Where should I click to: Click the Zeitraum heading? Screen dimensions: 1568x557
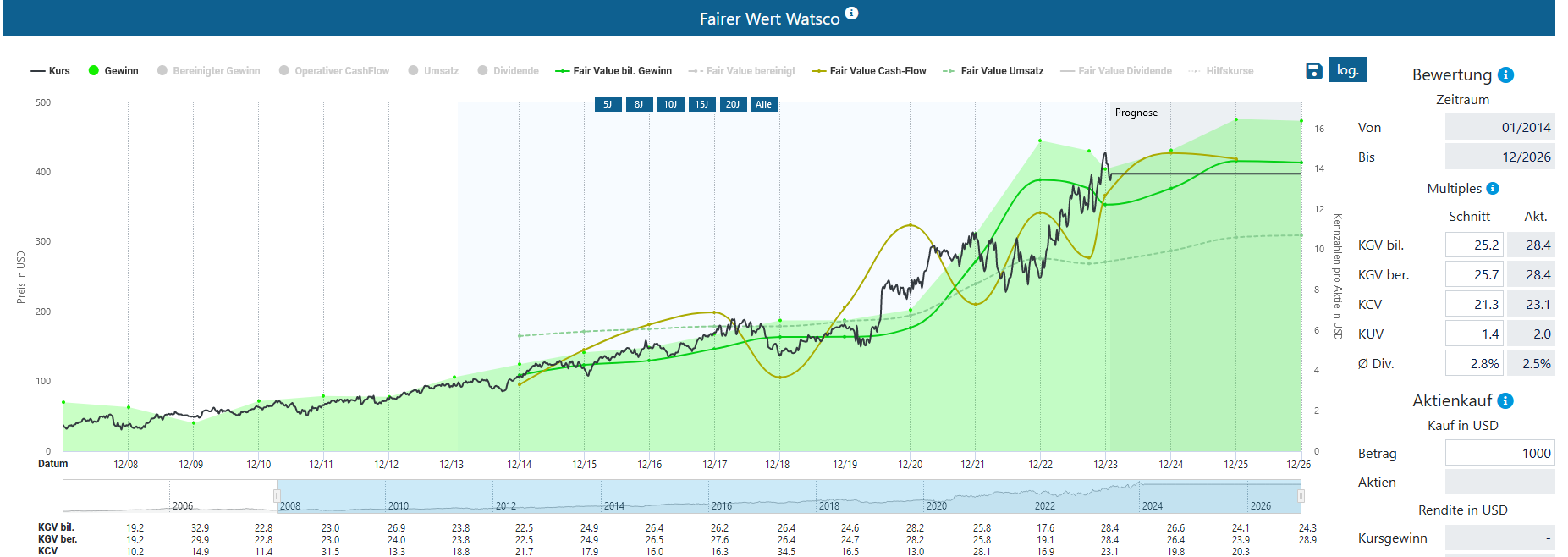tap(1462, 99)
